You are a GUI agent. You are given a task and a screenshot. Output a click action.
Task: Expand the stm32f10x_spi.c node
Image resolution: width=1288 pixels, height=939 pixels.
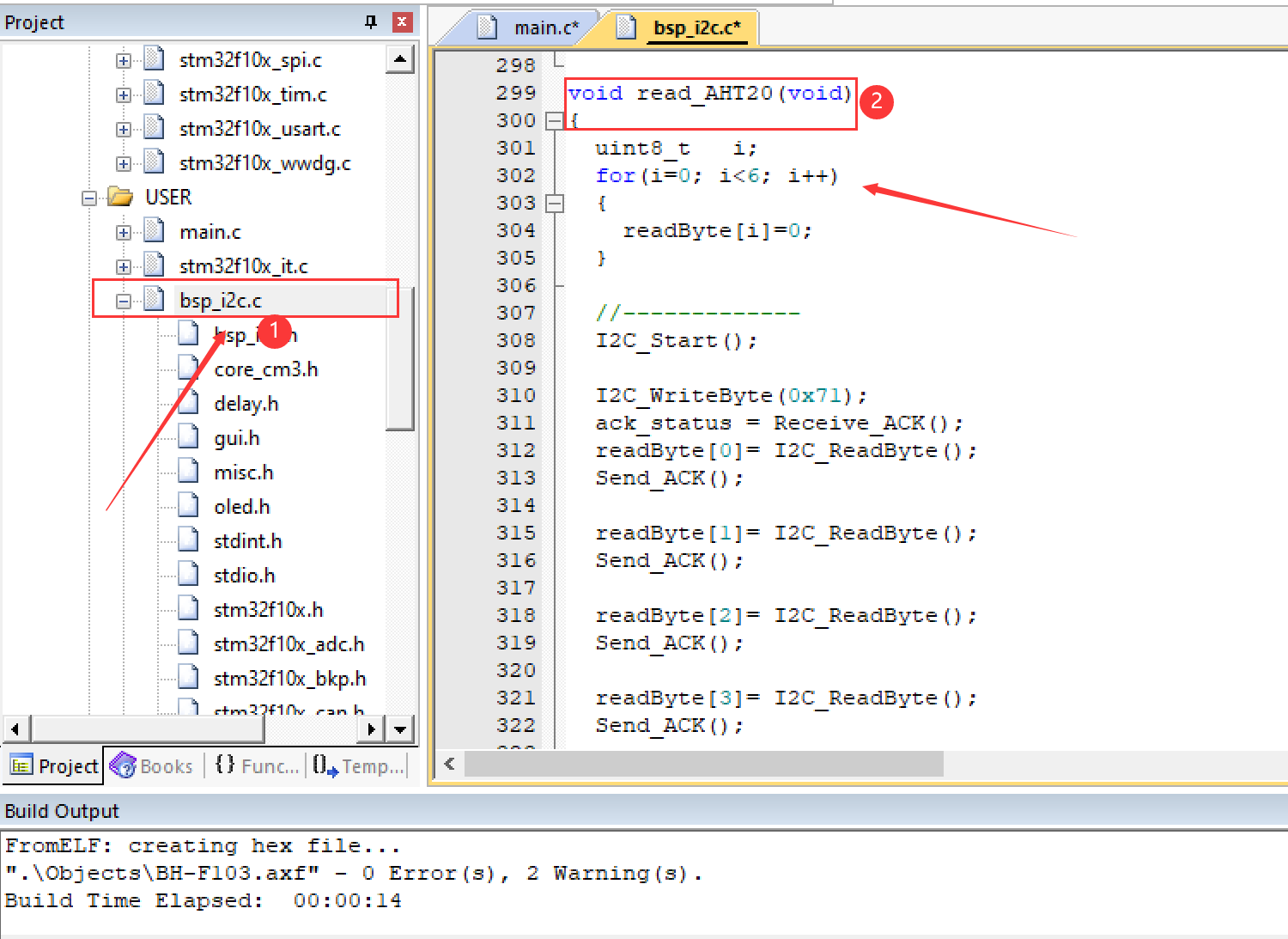point(124,61)
